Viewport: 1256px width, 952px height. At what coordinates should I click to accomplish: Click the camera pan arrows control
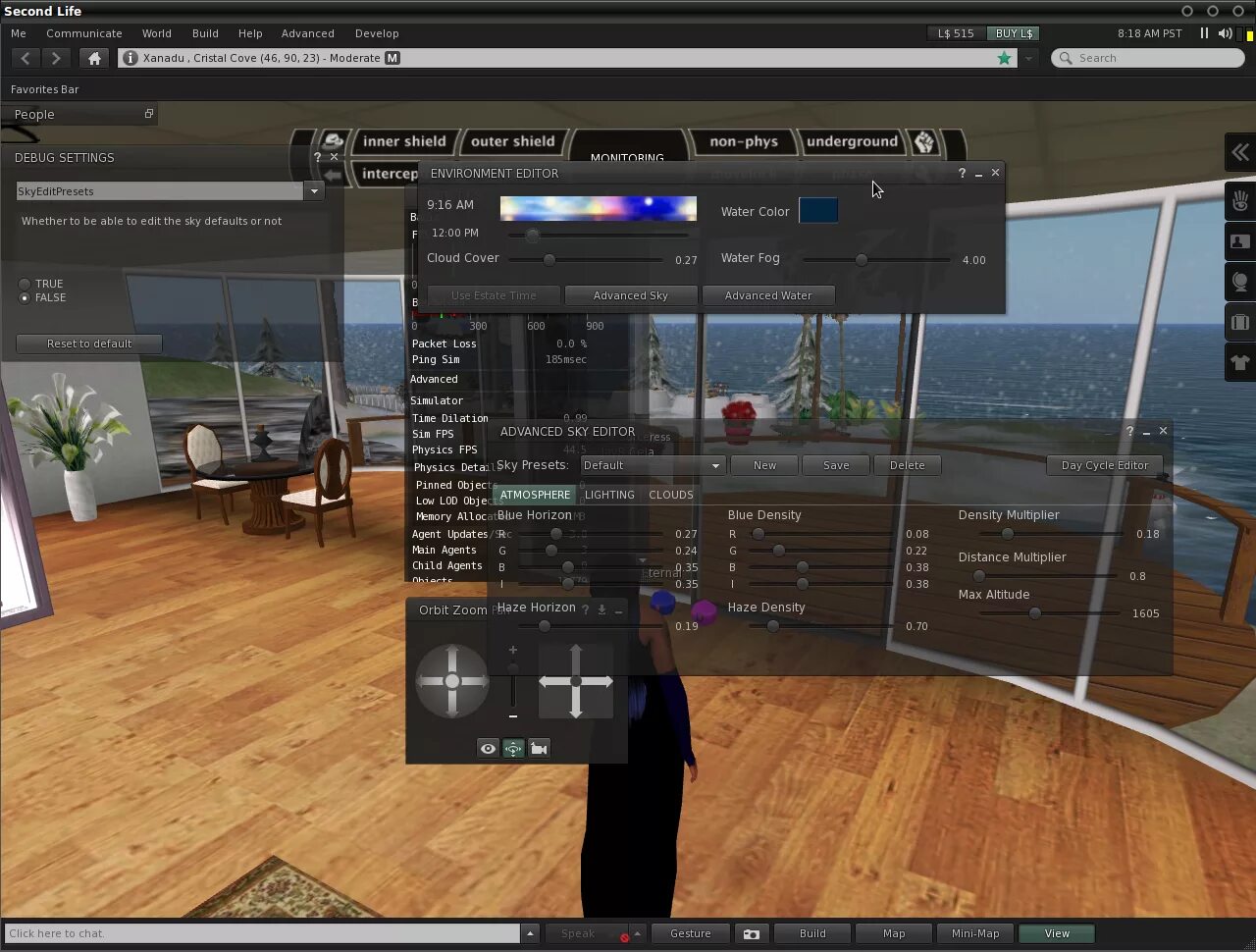(576, 681)
